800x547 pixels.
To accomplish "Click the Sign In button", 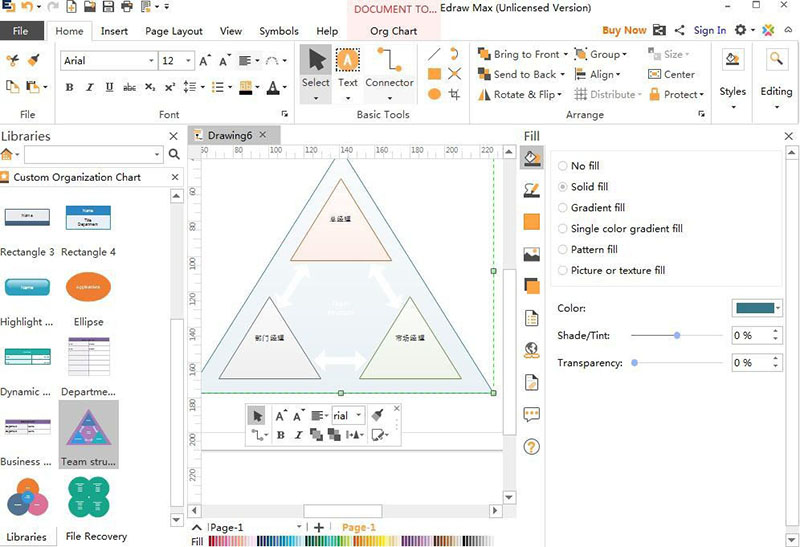I will tap(710, 31).
